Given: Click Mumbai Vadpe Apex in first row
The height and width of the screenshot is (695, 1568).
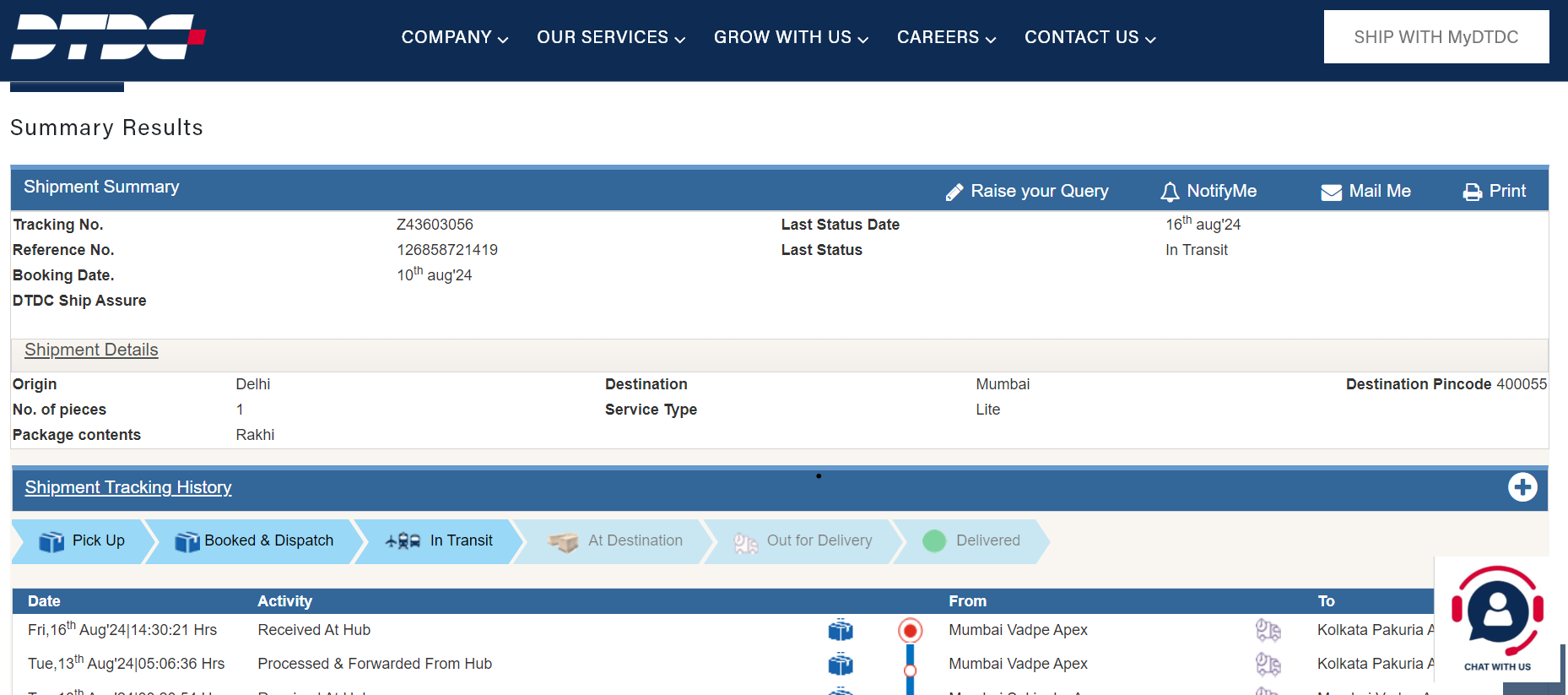Looking at the screenshot, I should (x=1018, y=630).
